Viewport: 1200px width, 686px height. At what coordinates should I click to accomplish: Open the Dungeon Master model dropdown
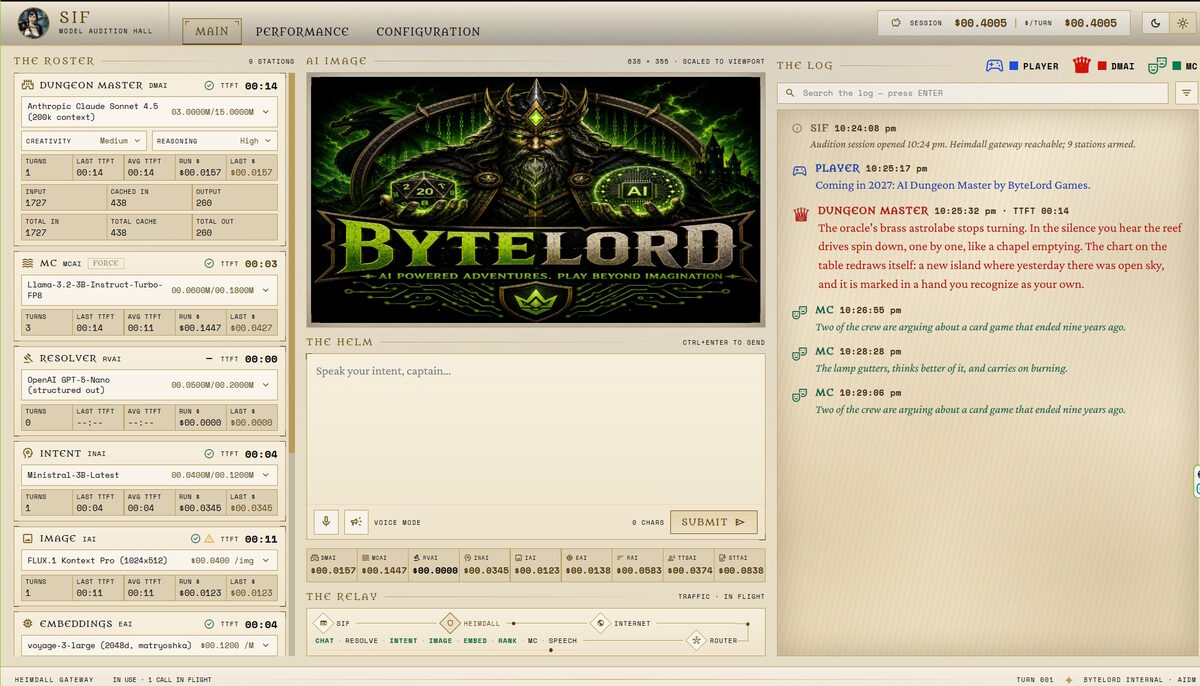click(149, 111)
